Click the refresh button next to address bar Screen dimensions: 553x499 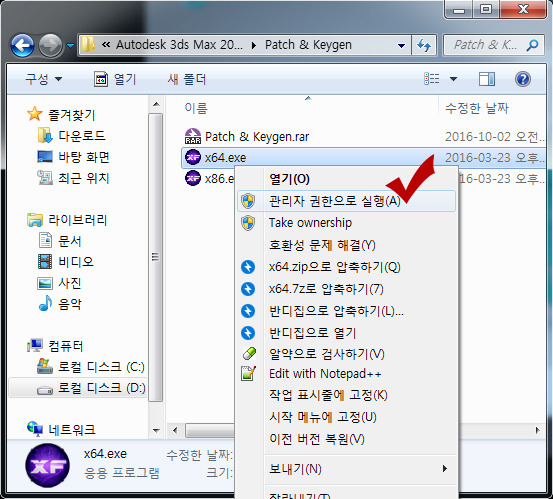point(424,45)
